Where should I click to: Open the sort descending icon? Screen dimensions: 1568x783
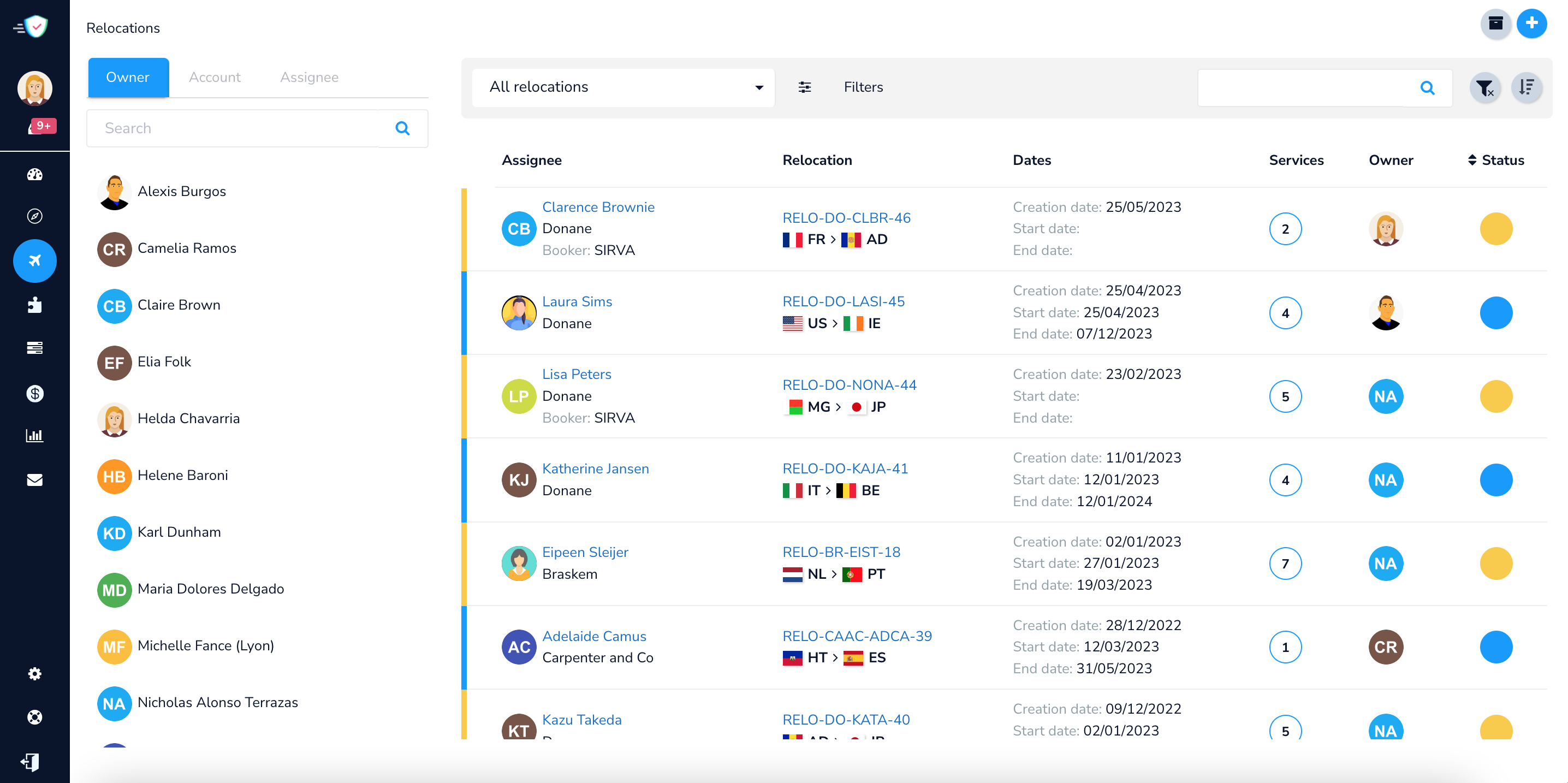tap(1527, 88)
